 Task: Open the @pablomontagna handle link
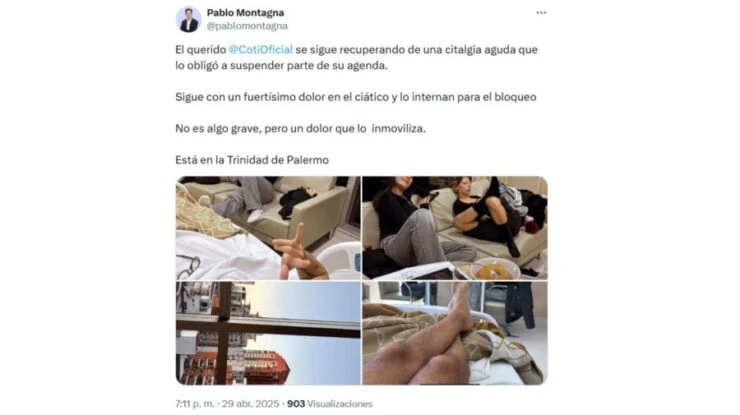tap(247, 26)
